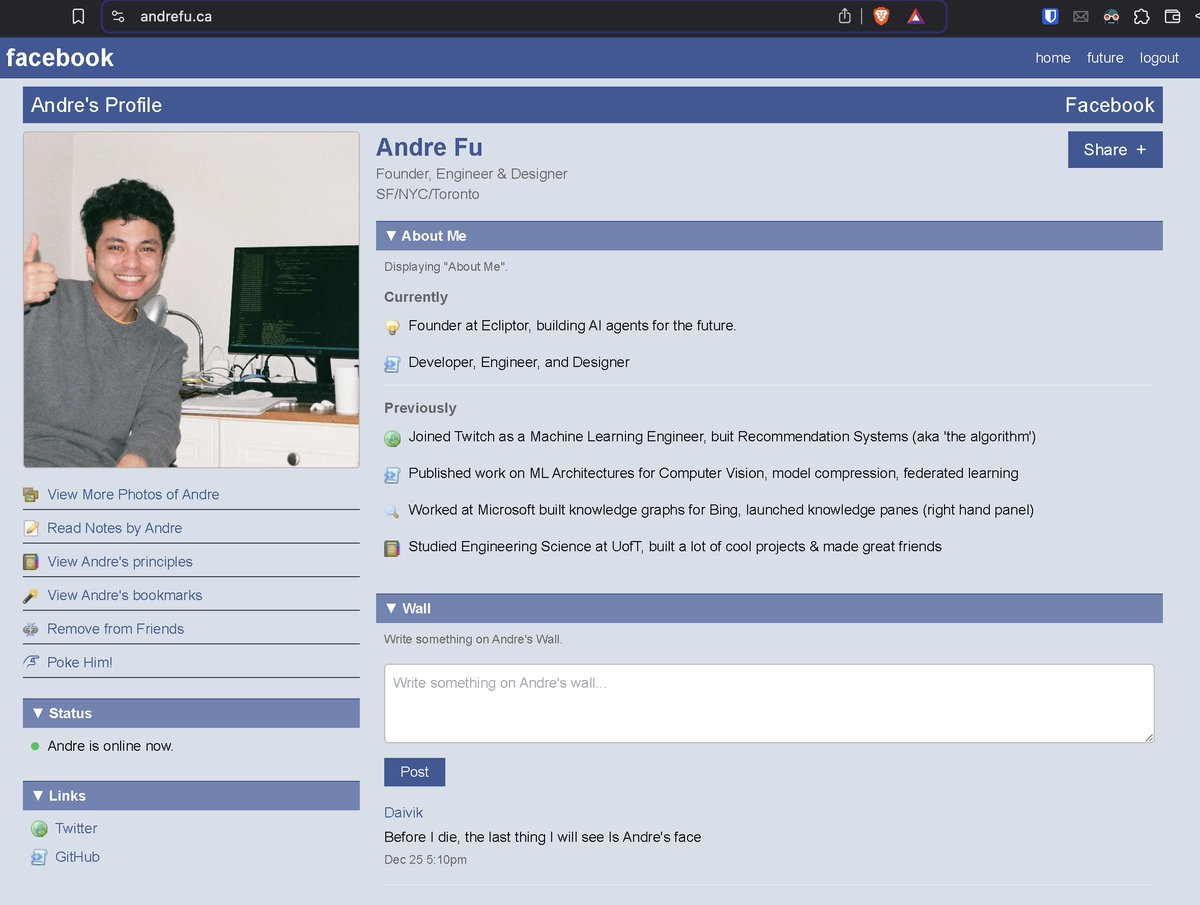Click the 'Currently' heading
1200x905 pixels.
coord(416,297)
